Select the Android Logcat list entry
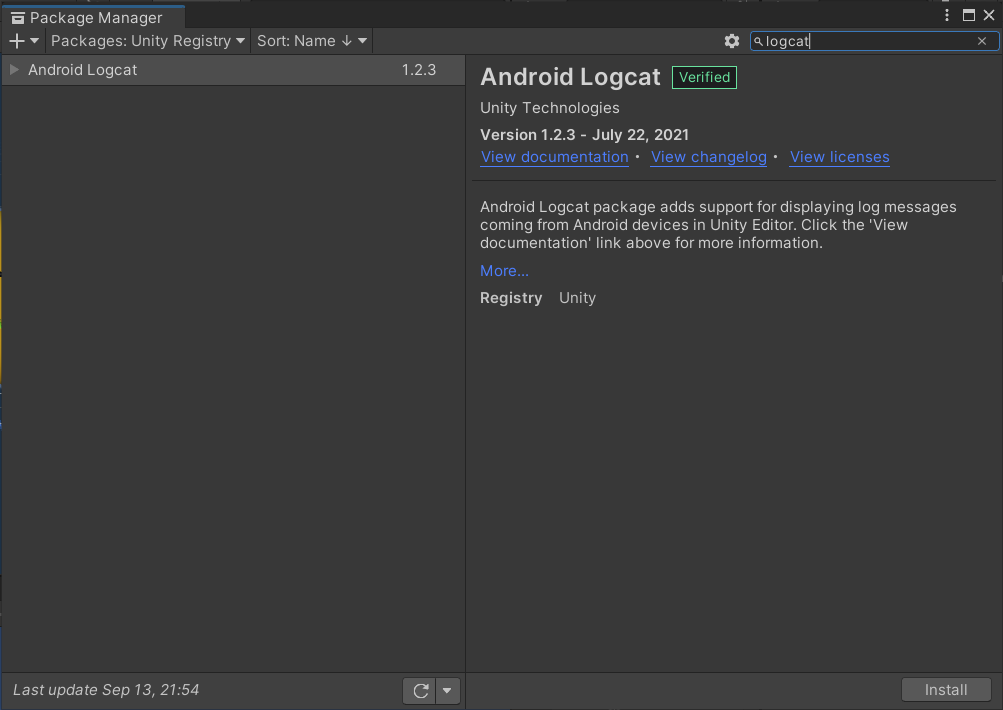Viewport: 1003px width, 710px height. (x=233, y=70)
